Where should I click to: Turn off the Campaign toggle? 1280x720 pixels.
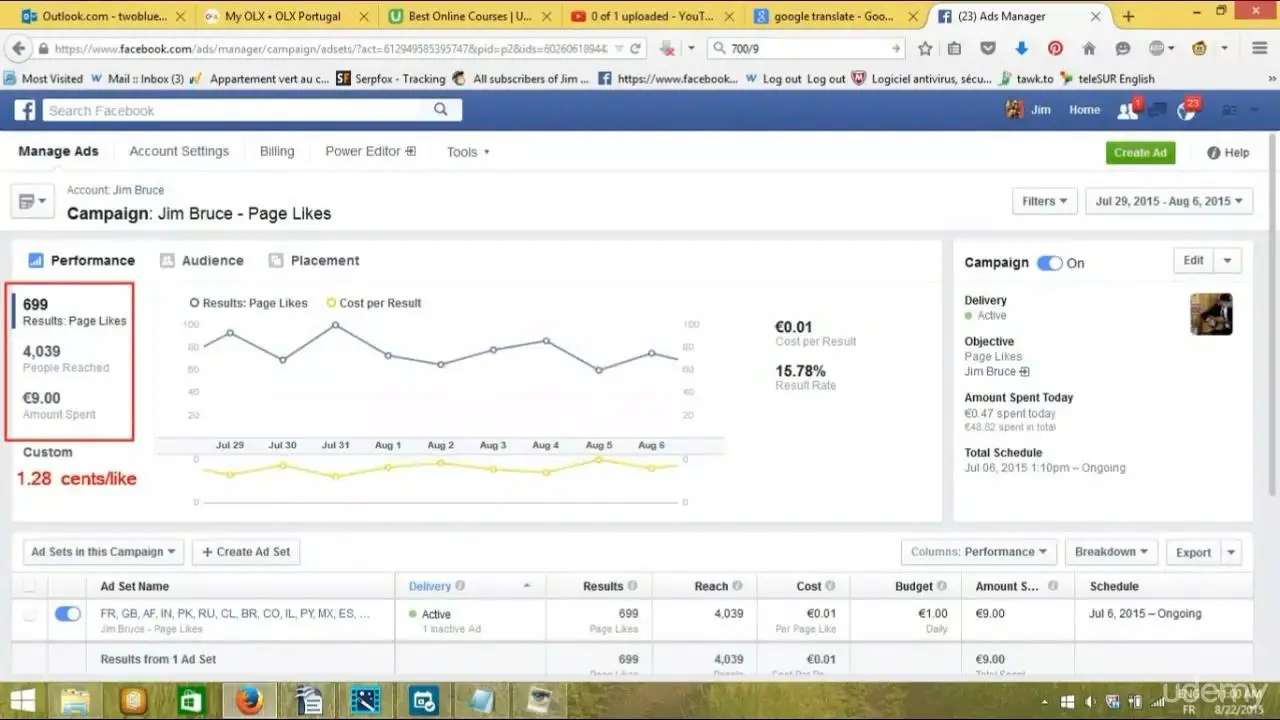[x=1050, y=262]
